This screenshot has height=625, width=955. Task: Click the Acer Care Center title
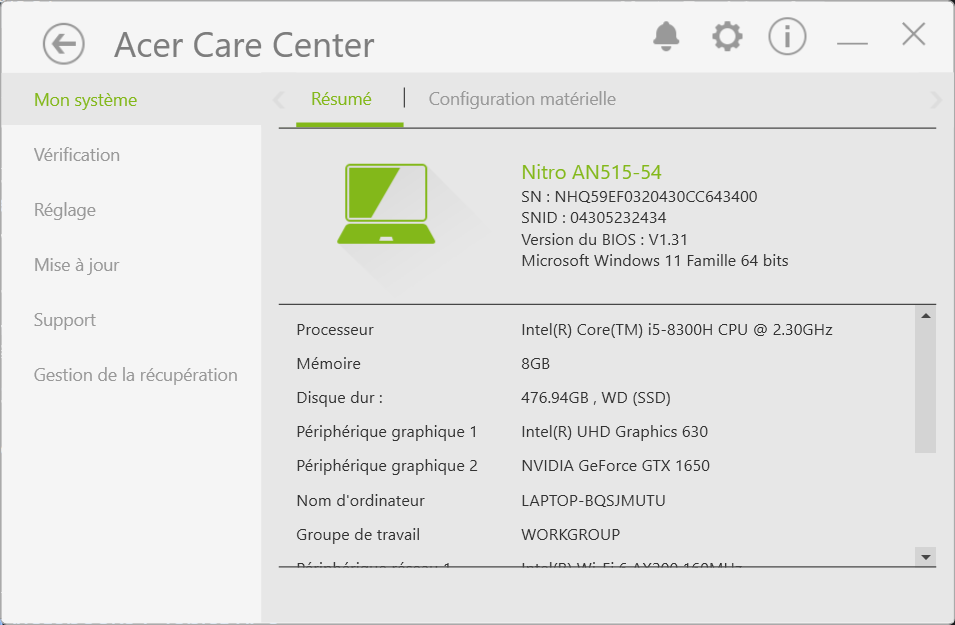244,45
